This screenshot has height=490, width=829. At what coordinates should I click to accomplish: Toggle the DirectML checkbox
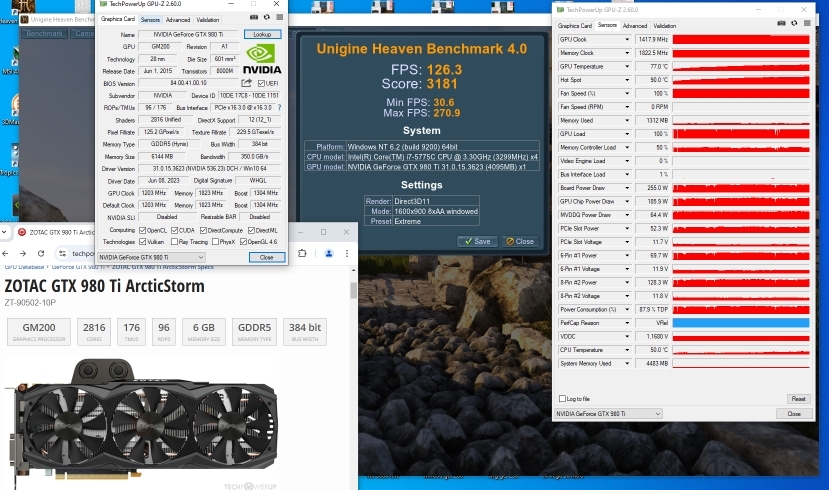(251, 230)
